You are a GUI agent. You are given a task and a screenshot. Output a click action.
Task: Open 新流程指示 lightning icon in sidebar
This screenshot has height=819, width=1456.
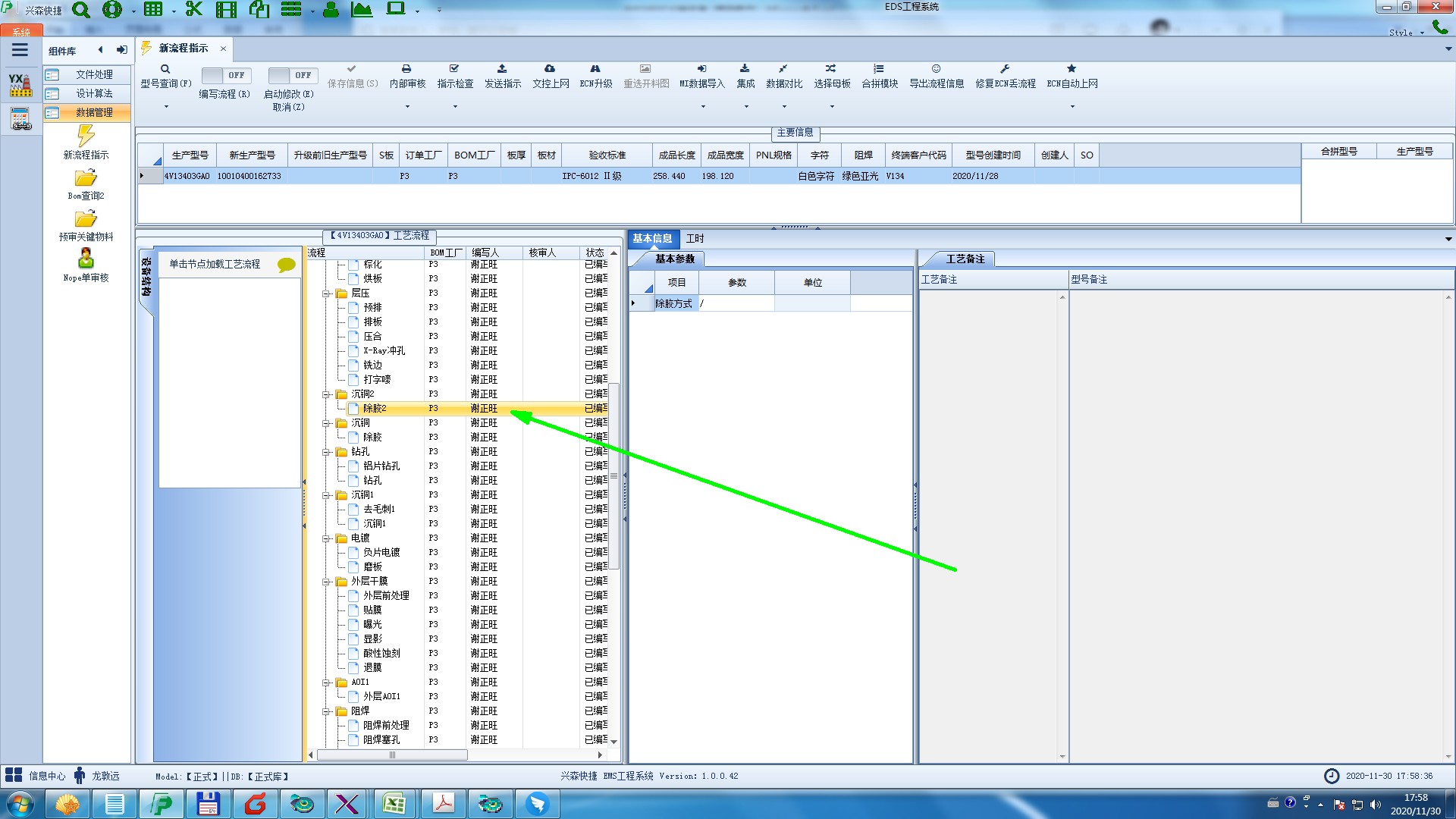[86, 136]
